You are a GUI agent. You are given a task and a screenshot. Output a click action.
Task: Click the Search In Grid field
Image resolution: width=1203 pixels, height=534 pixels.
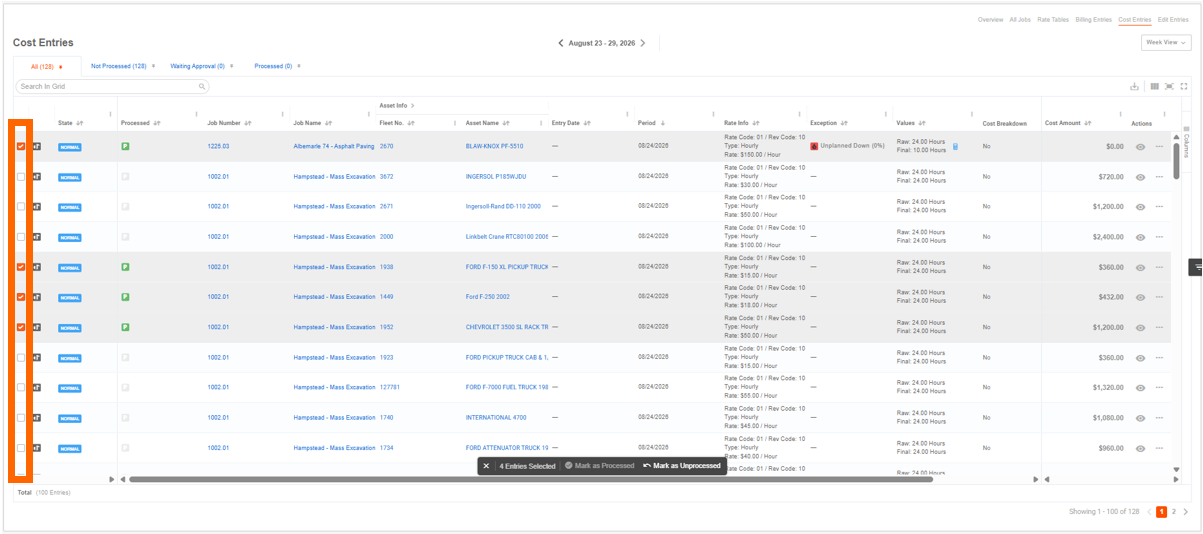coord(112,87)
